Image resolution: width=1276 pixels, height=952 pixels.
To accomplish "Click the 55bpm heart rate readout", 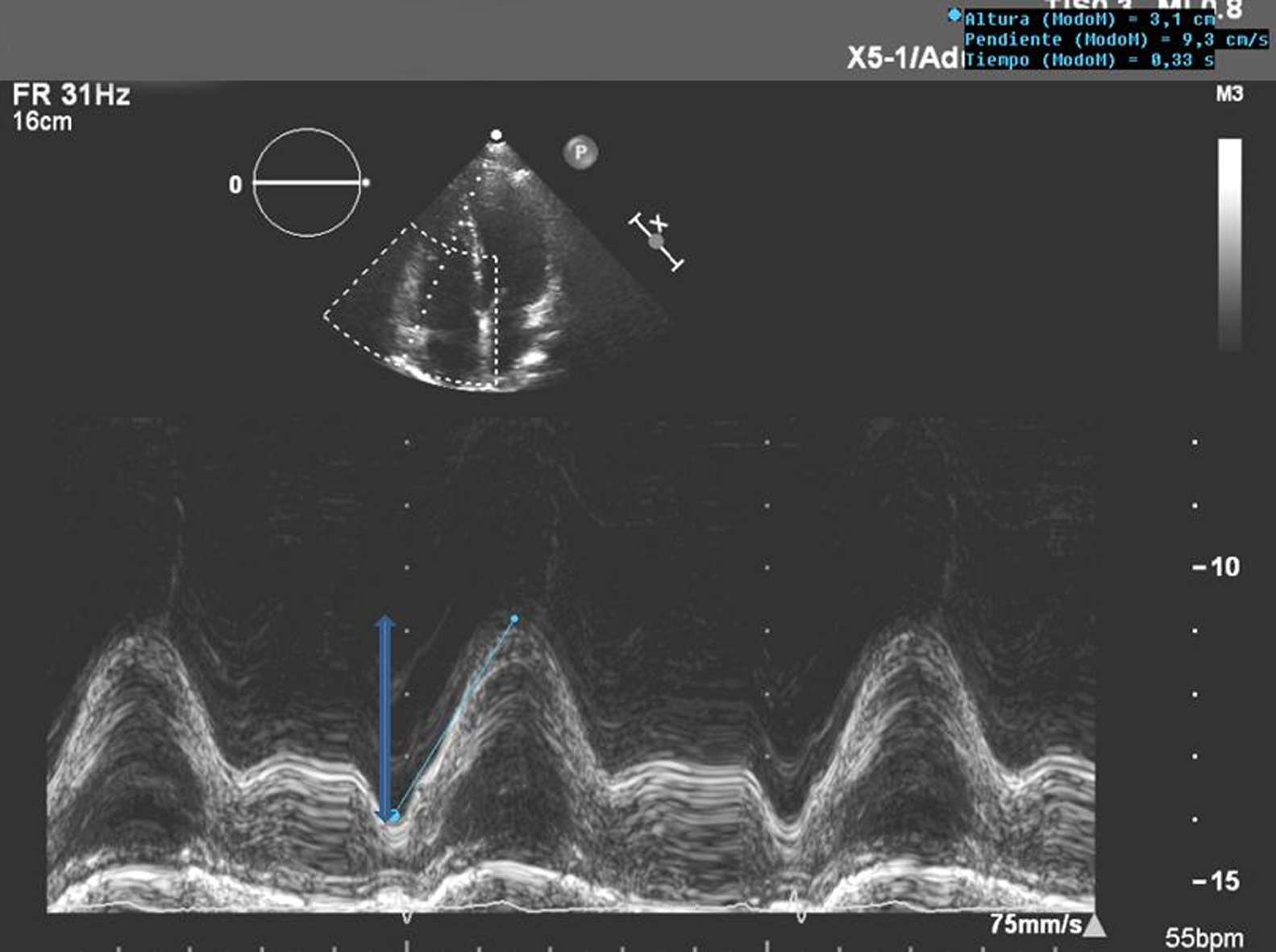I will click(1203, 938).
